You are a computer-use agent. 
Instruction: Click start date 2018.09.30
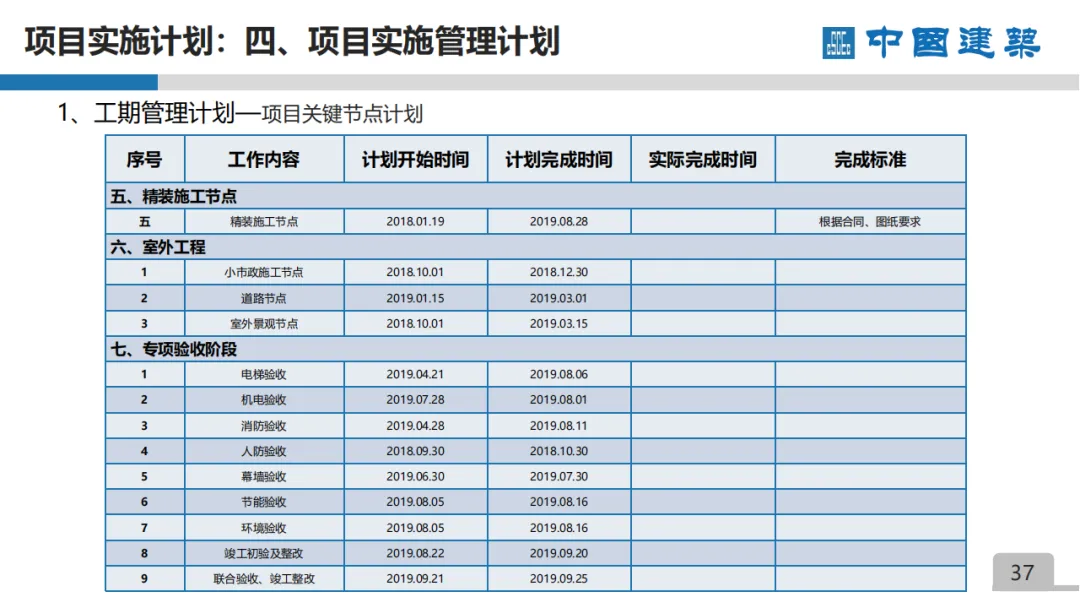tap(415, 452)
